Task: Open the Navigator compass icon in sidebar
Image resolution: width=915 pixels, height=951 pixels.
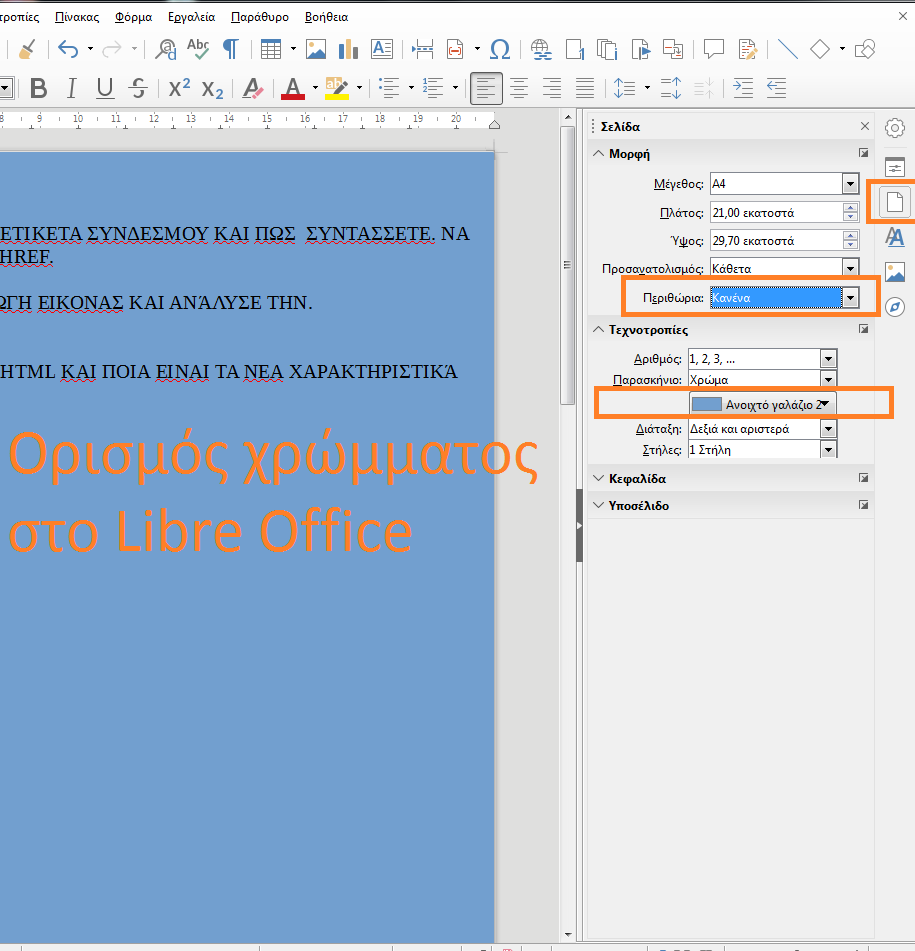Action: (895, 307)
